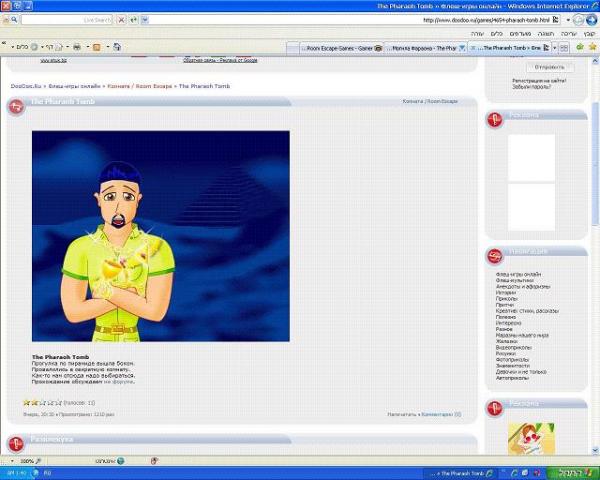600x480 pixels.
Task: Click the Home icon in command bar
Action: 117,47
